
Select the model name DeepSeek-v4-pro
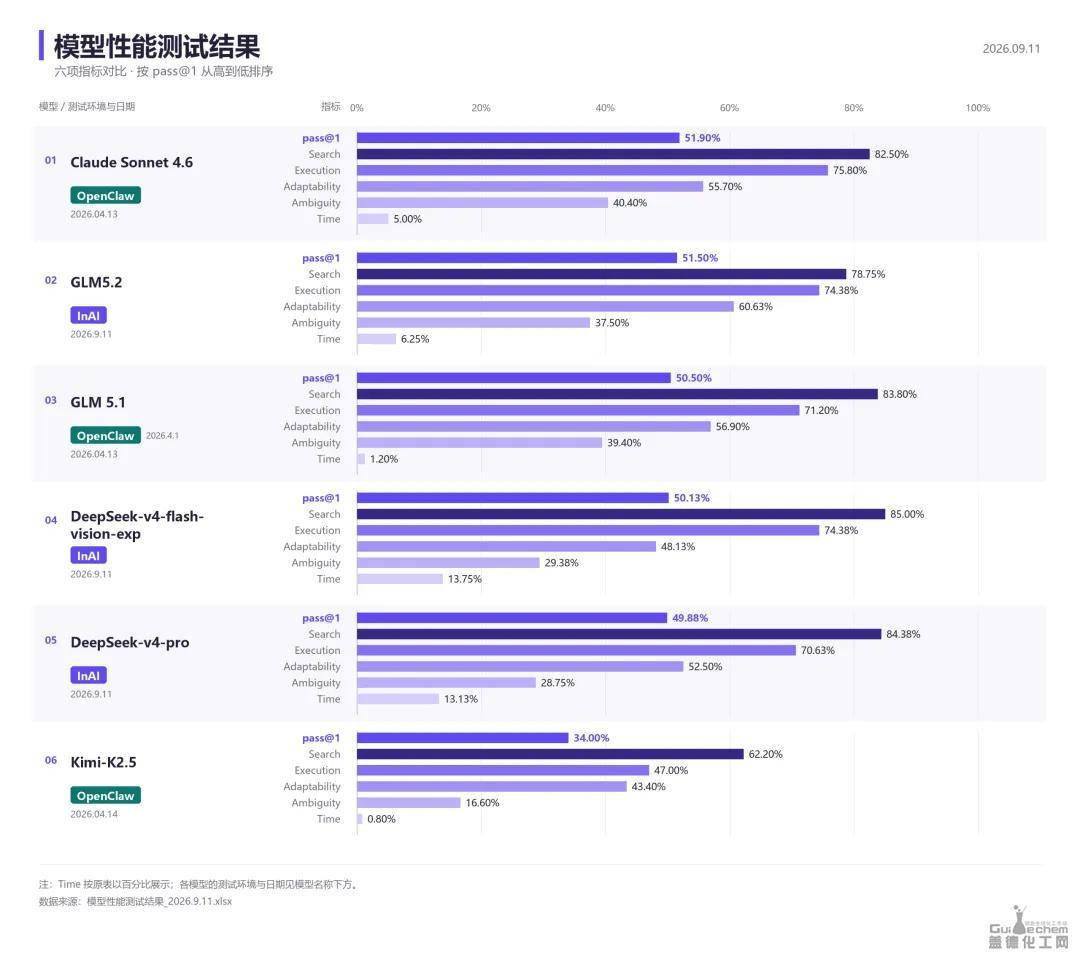129,643
